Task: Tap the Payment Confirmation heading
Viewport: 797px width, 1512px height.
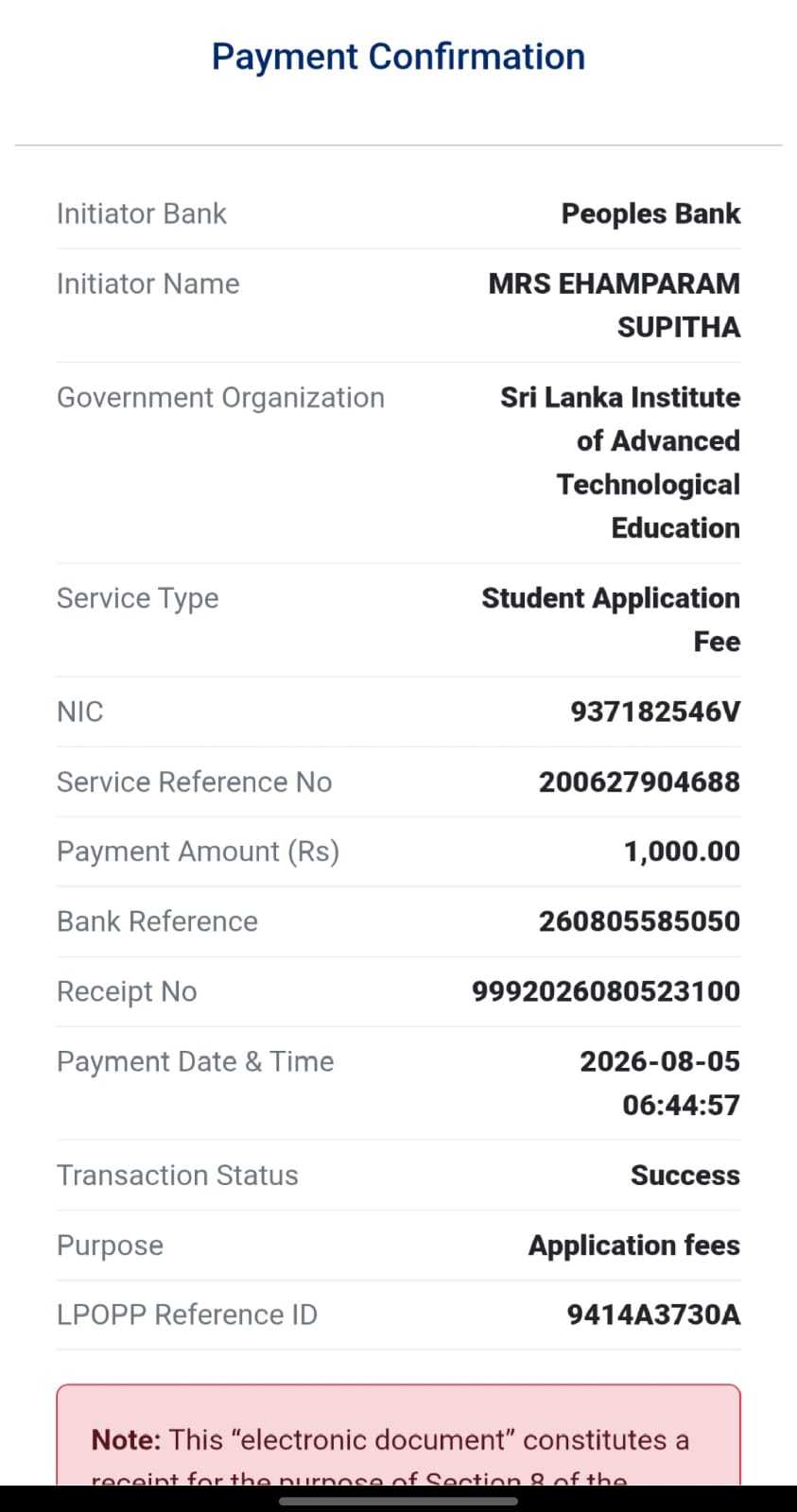Action: click(398, 57)
